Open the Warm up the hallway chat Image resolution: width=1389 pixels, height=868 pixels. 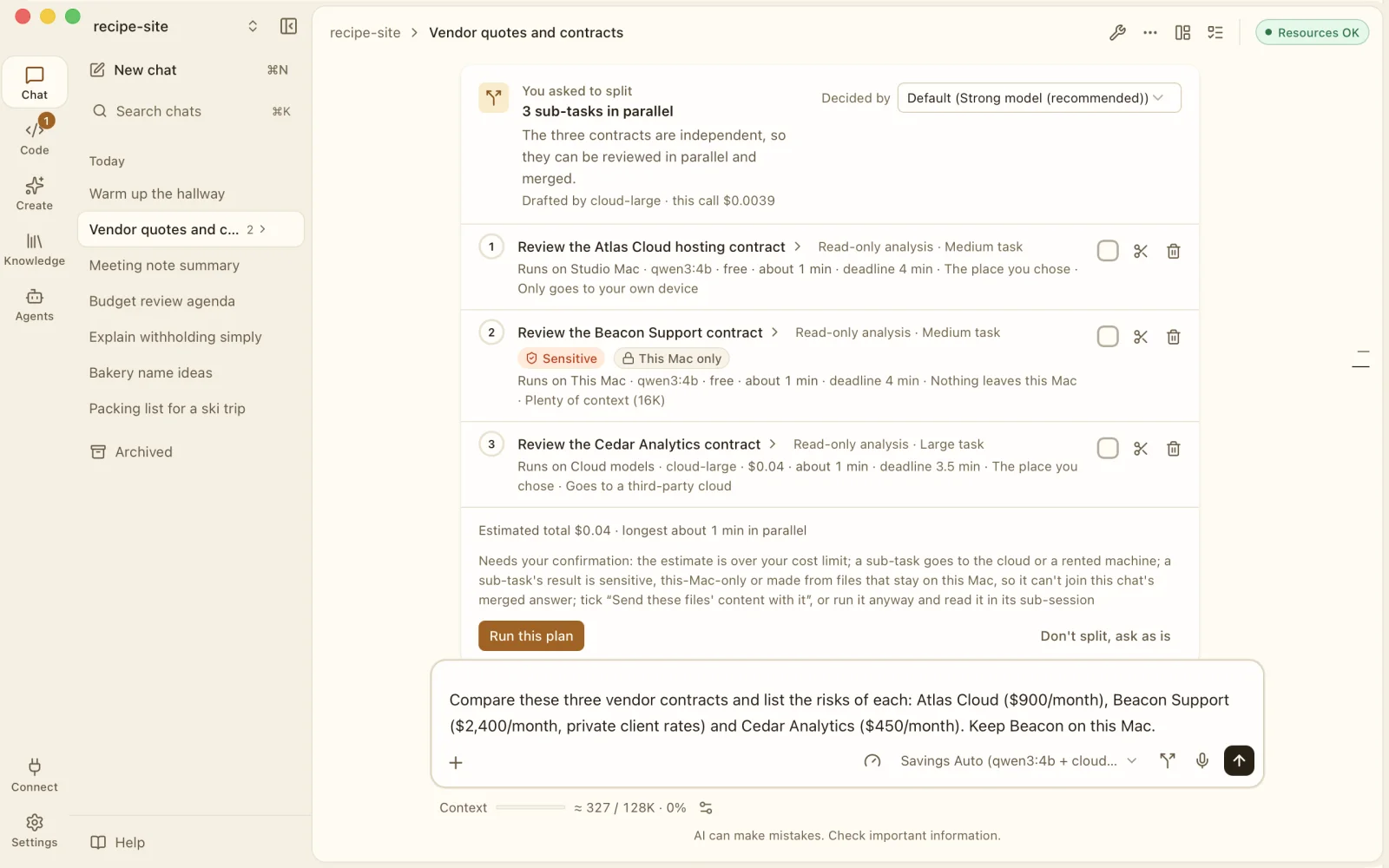191,194
